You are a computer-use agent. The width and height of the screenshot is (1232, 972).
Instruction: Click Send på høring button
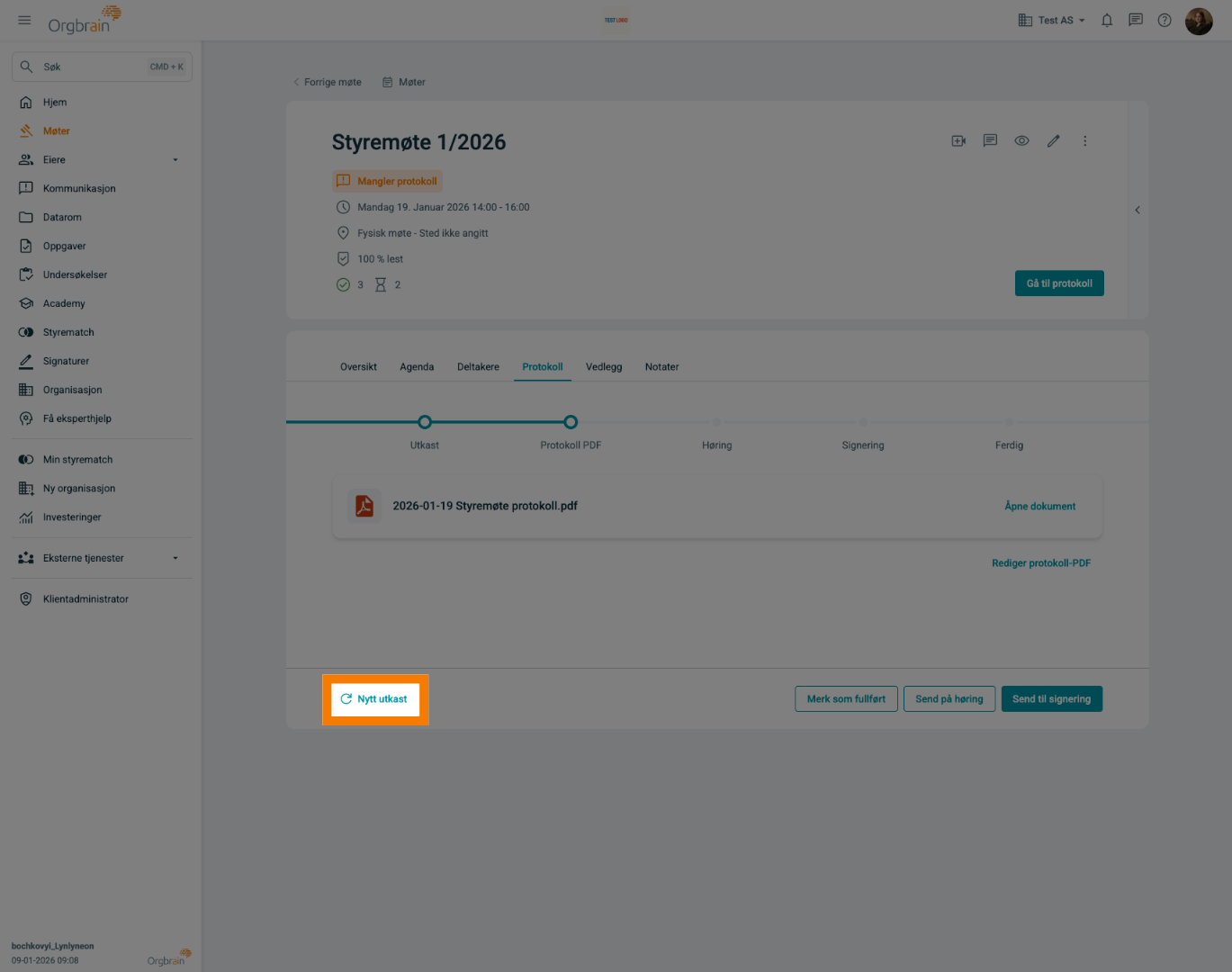[x=949, y=699]
